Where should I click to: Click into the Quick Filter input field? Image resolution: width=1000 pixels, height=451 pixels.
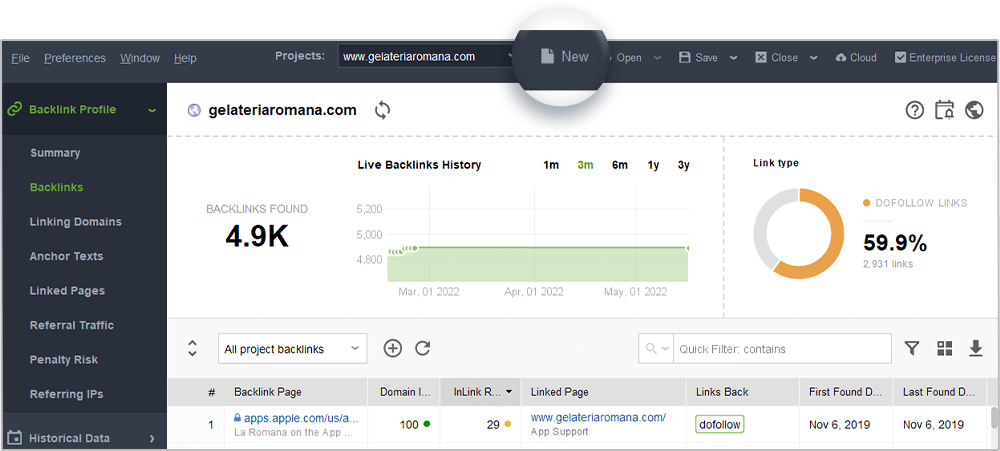click(x=783, y=349)
